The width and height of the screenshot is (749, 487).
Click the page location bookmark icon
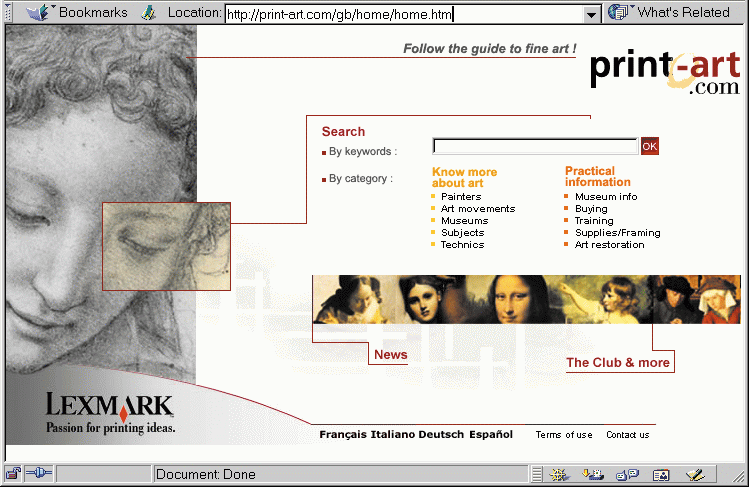tap(149, 13)
